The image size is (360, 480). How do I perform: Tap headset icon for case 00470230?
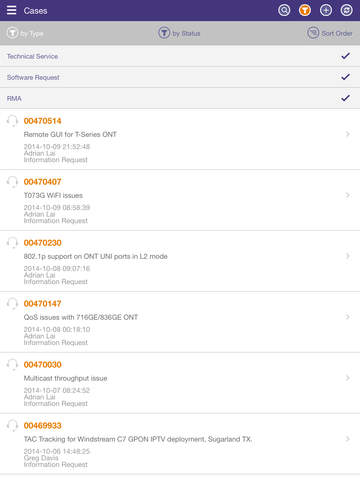pos(12,243)
